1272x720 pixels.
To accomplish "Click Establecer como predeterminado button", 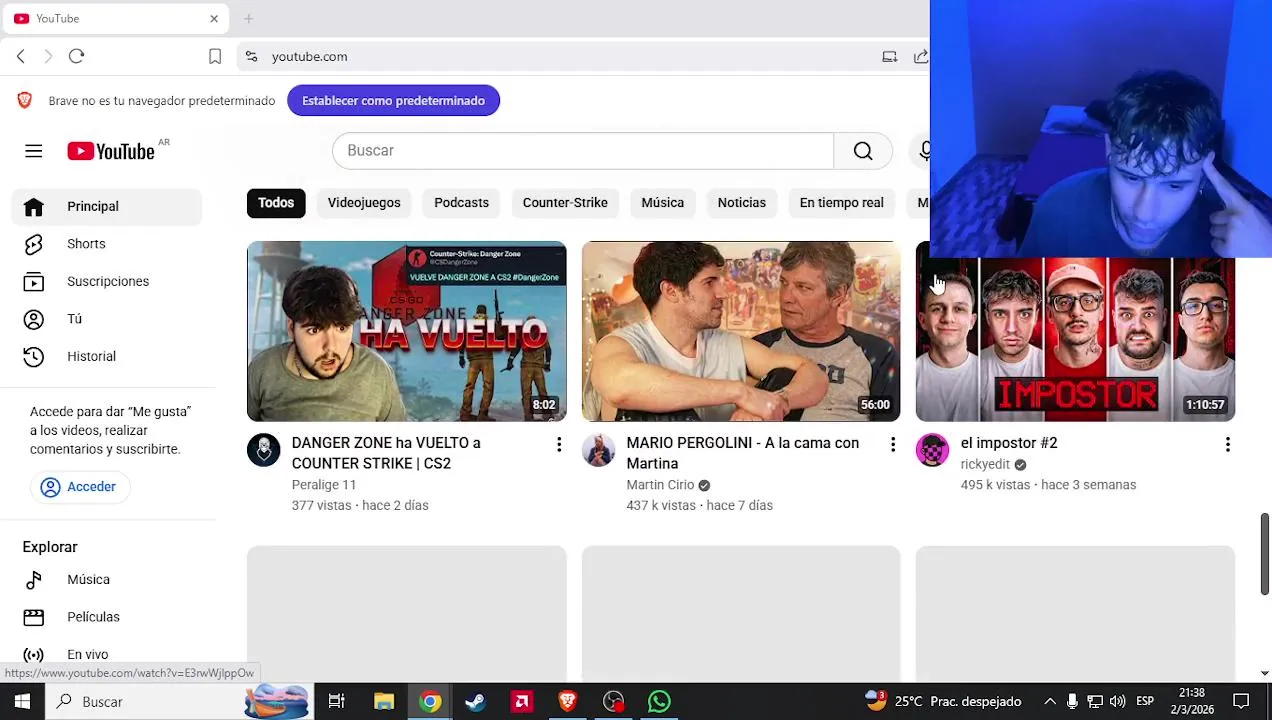I will click(393, 101).
